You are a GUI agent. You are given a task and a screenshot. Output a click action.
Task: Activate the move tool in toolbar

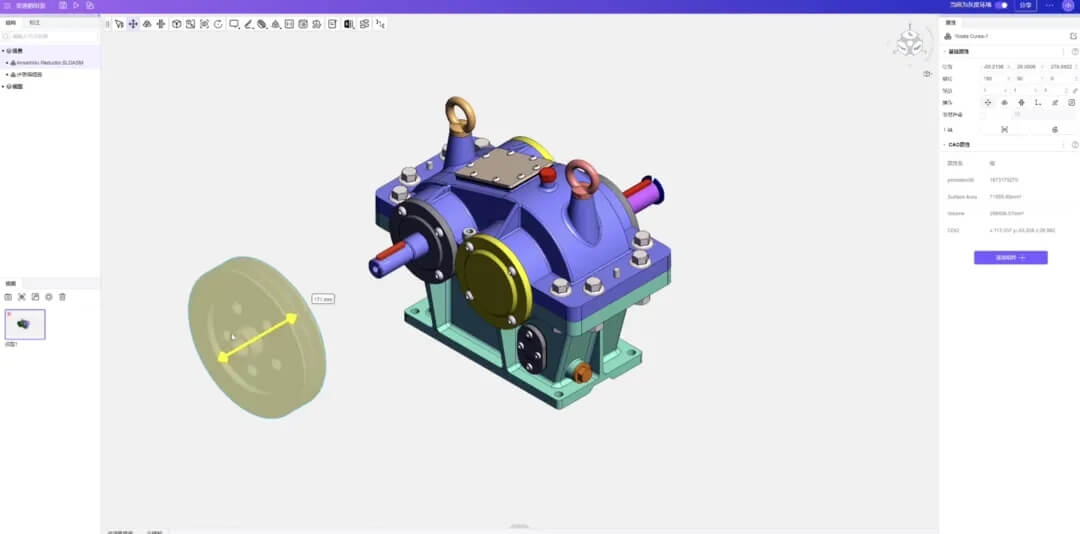[x=133, y=23]
